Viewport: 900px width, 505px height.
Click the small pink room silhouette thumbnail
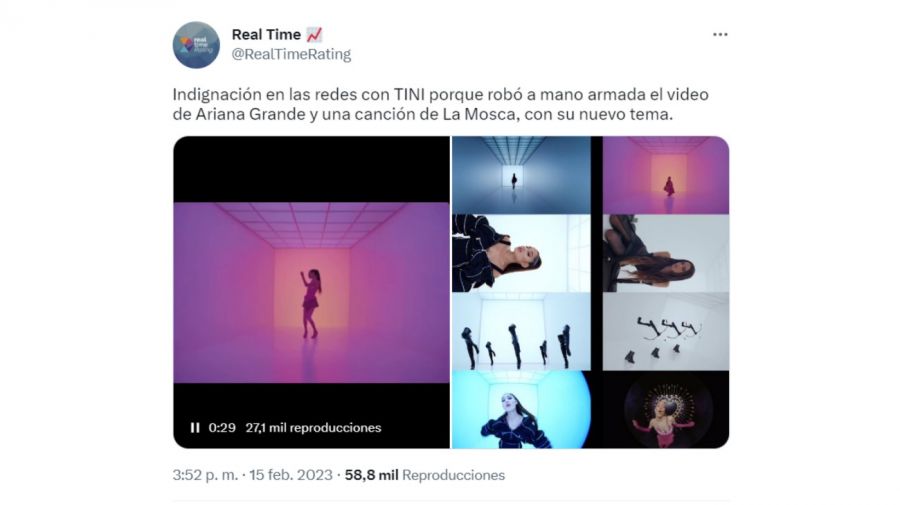point(666,175)
